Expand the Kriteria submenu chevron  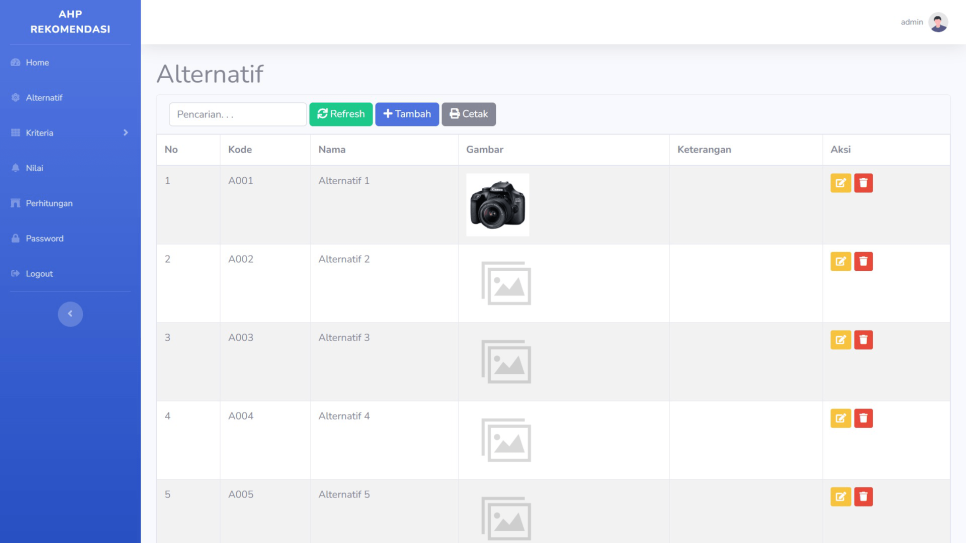[125, 133]
